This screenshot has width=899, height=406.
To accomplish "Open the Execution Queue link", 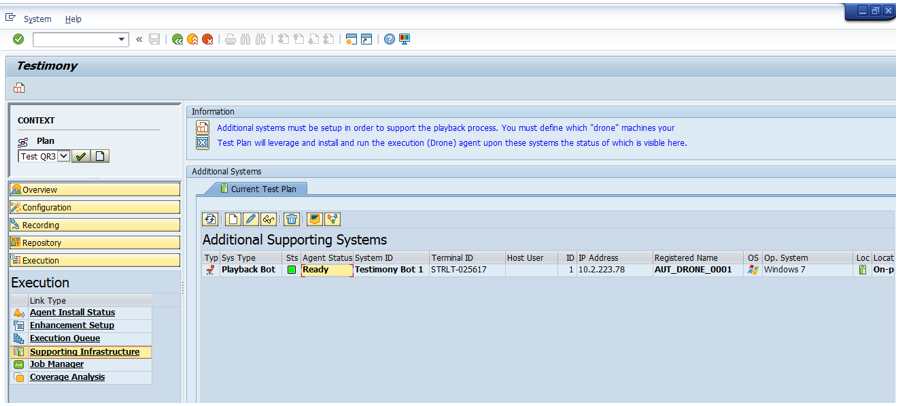I will tap(65, 338).
